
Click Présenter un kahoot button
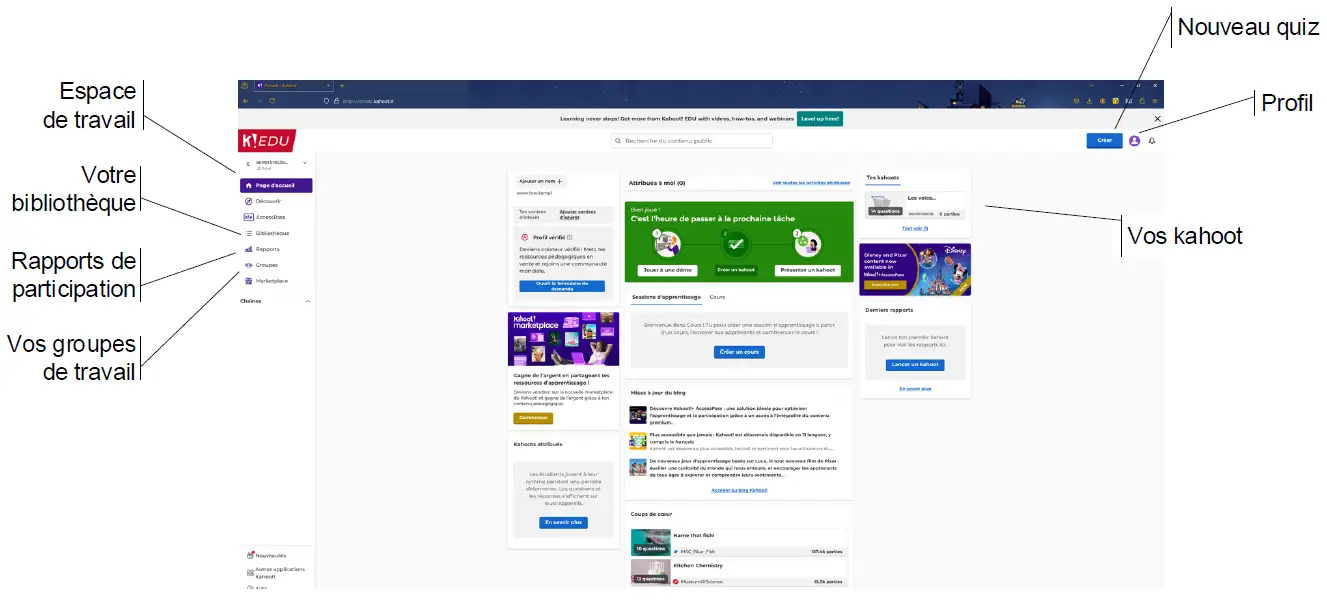tap(808, 270)
